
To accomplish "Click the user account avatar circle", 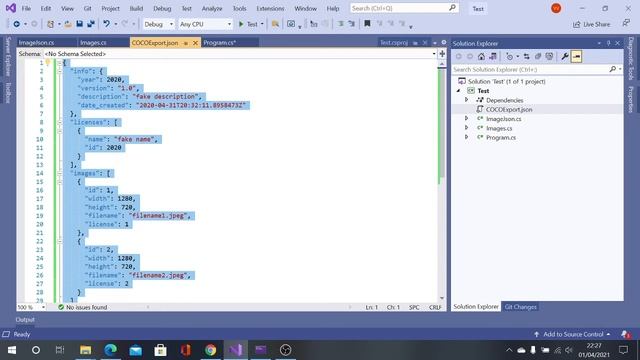I will 556,8.
